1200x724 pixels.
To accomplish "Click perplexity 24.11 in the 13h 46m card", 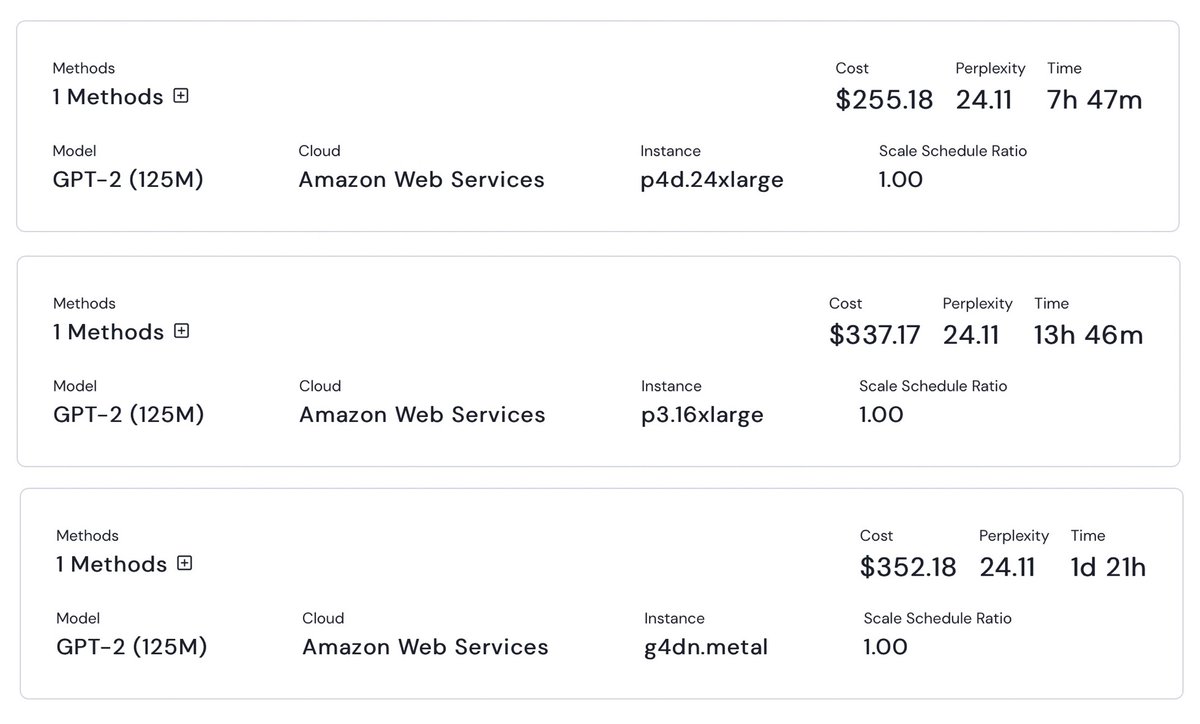I will click(x=971, y=335).
